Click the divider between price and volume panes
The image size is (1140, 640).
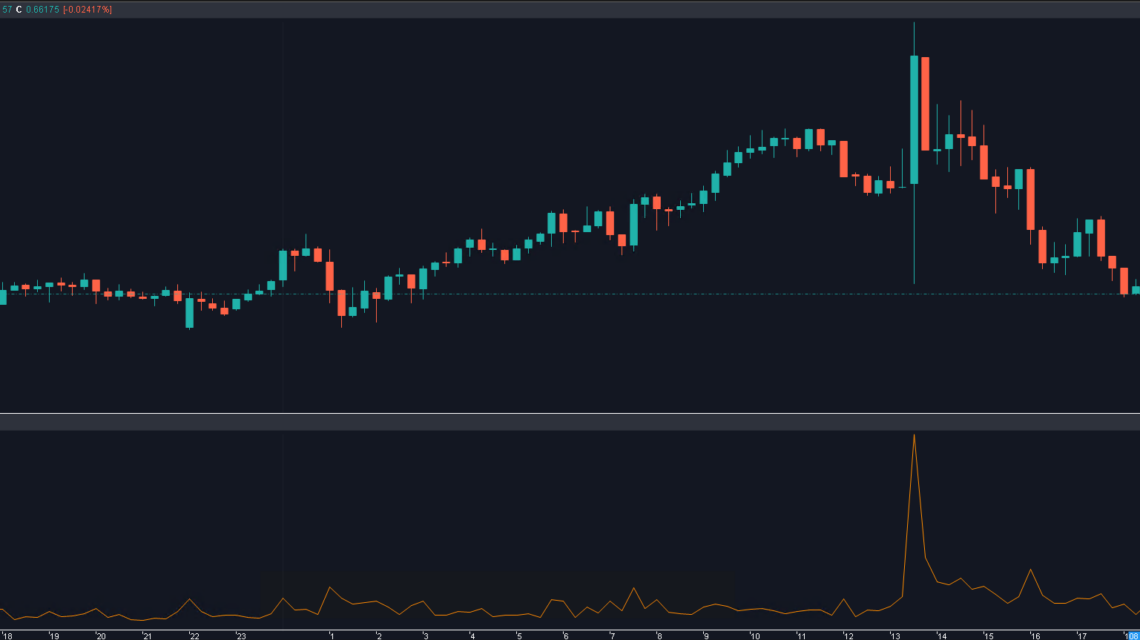click(x=570, y=413)
